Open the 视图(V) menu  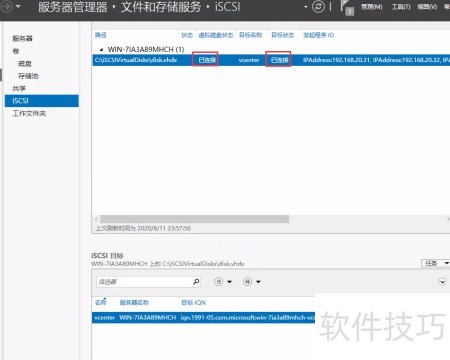(x=427, y=7)
